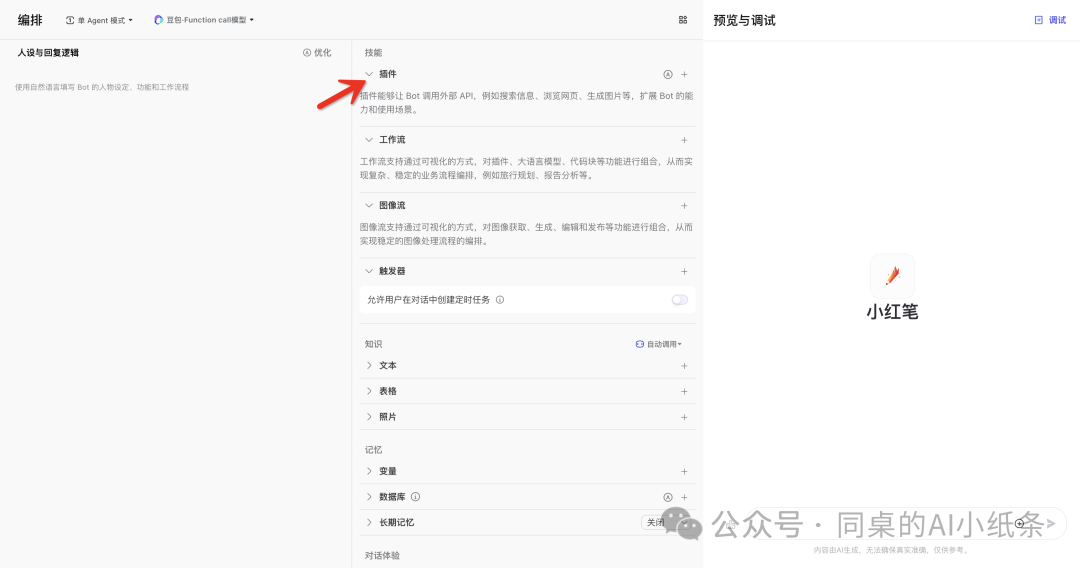Click the plus icon to add a 插件
Viewport: 1080px width, 568px height.
(x=684, y=74)
